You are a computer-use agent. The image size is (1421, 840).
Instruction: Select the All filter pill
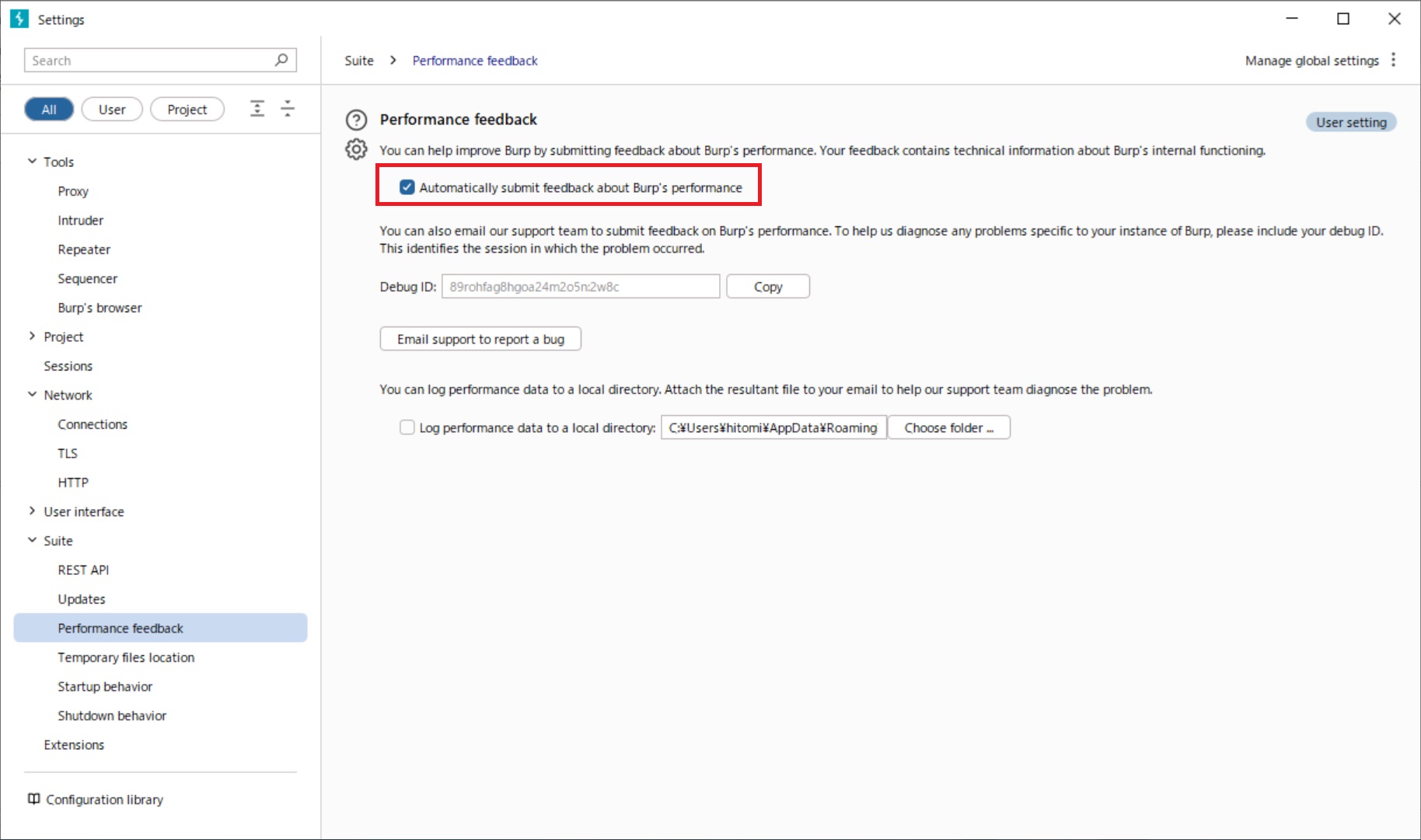coord(49,110)
